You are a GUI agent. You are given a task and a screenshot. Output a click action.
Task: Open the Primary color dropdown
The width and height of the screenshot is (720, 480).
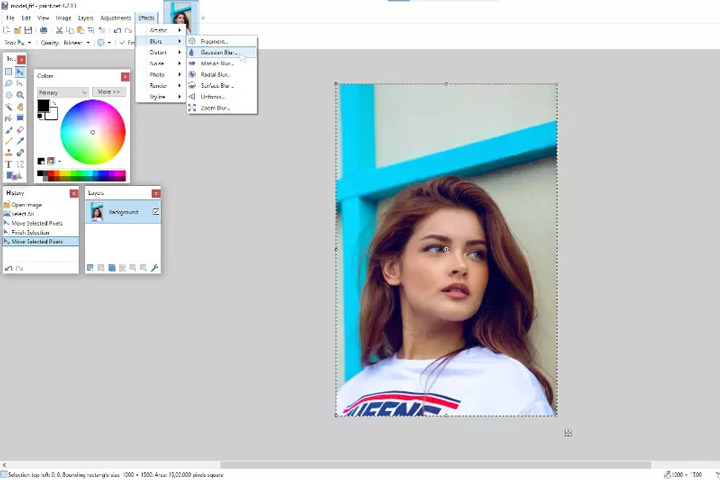click(62, 92)
